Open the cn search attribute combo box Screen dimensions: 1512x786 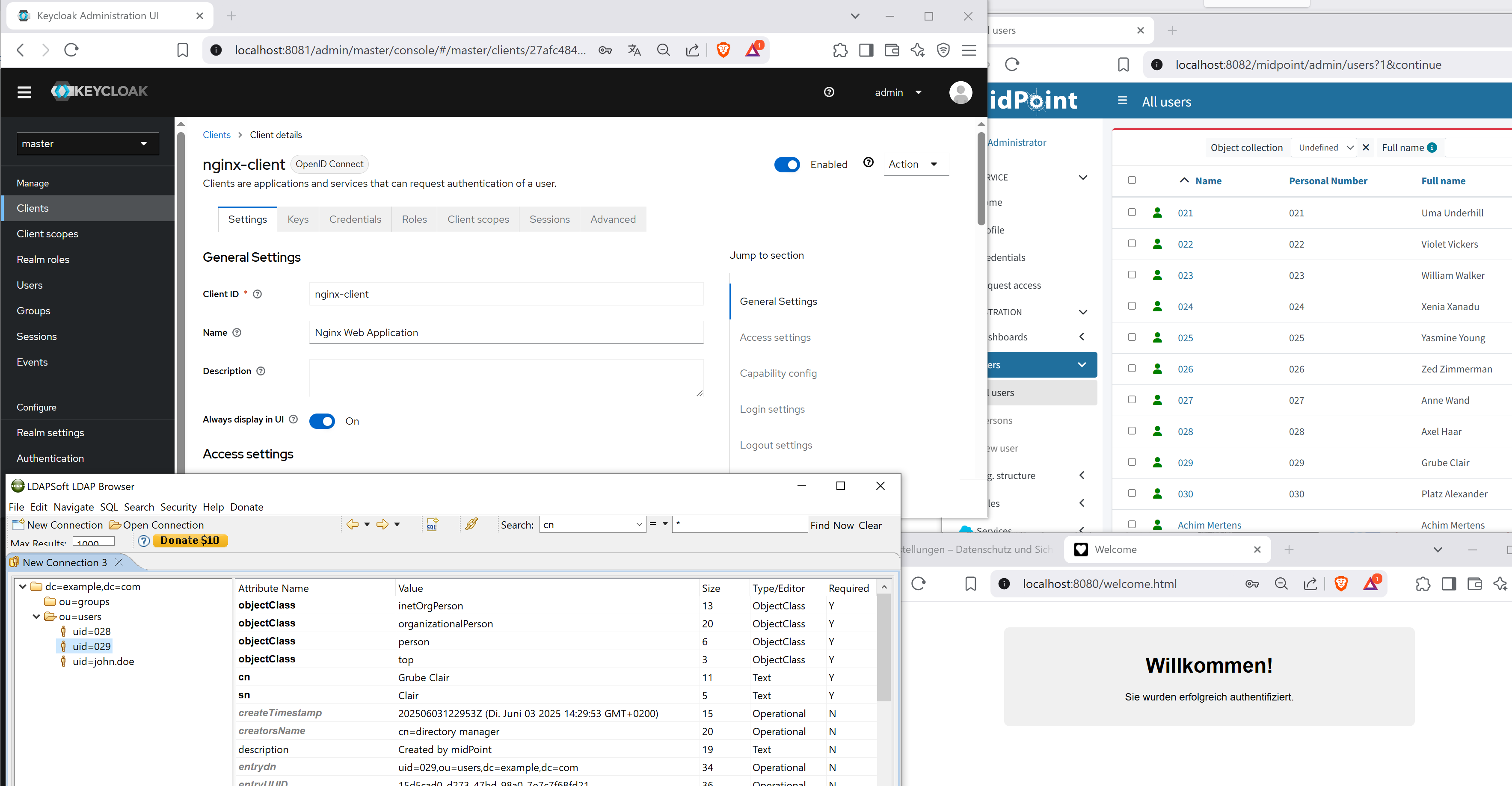592,525
